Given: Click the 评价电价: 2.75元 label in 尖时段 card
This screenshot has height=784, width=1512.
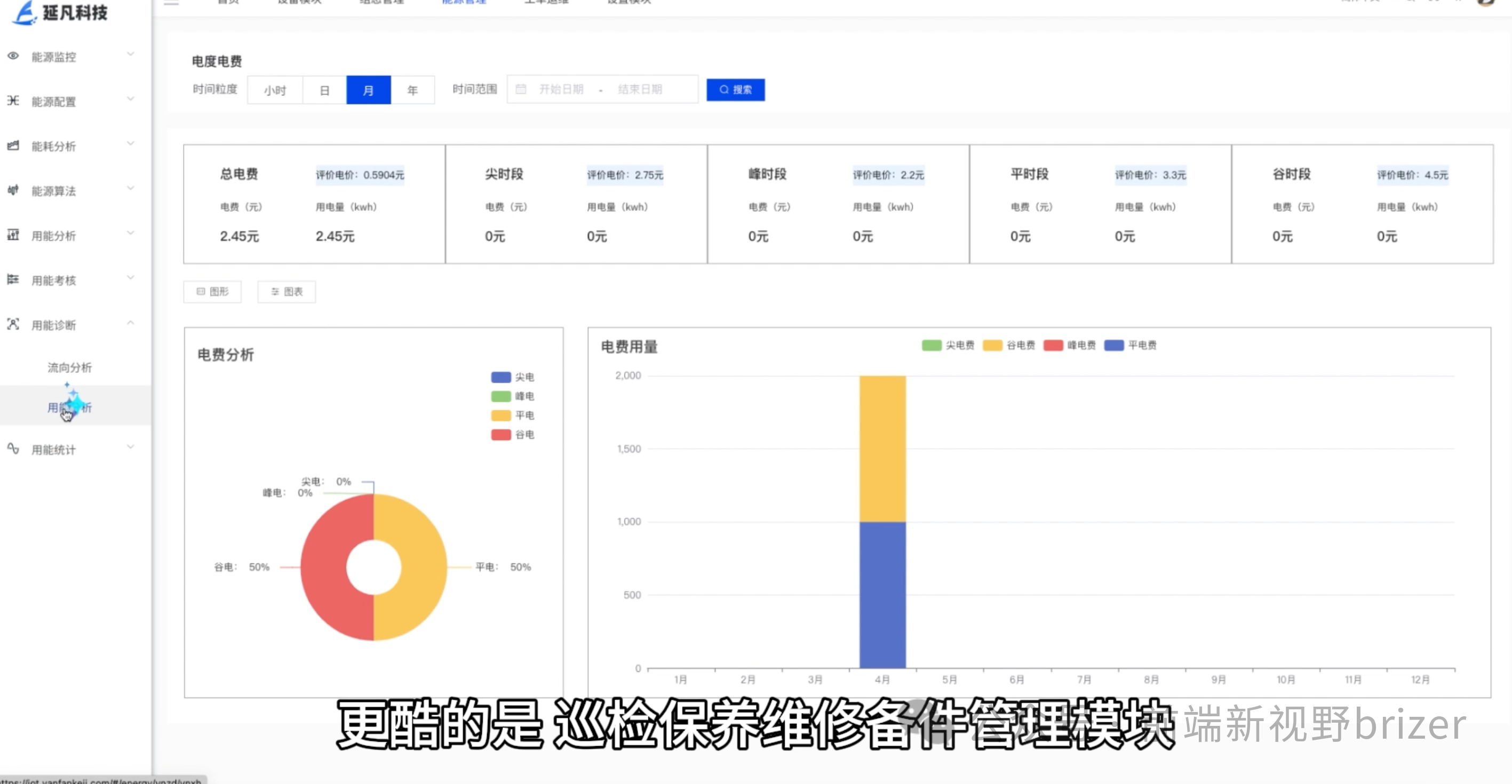Looking at the screenshot, I should click(x=625, y=175).
